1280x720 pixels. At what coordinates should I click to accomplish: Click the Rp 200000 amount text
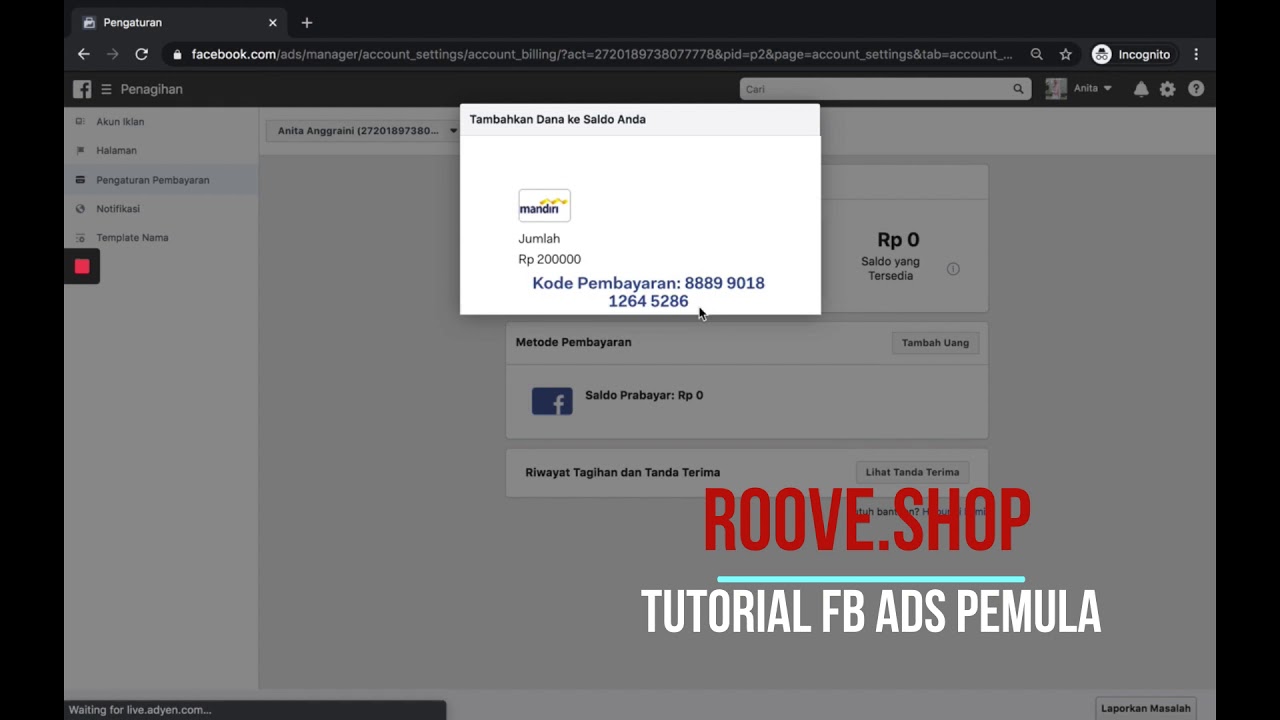[549, 259]
